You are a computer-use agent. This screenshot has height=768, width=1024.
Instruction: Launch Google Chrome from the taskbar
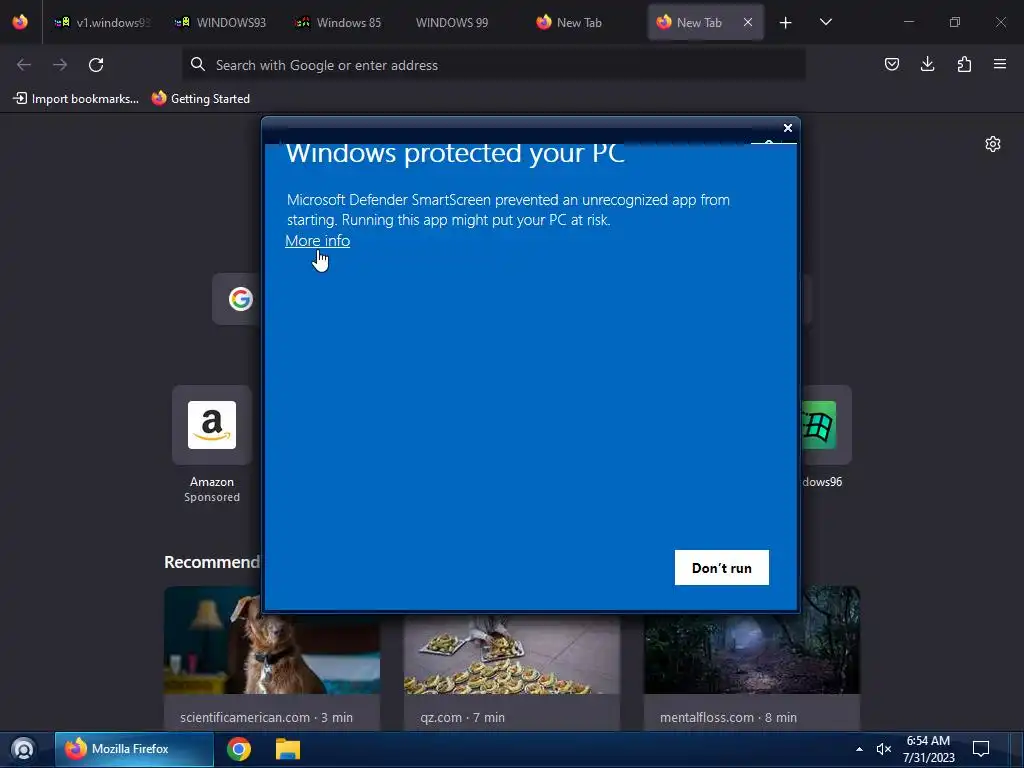239,749
